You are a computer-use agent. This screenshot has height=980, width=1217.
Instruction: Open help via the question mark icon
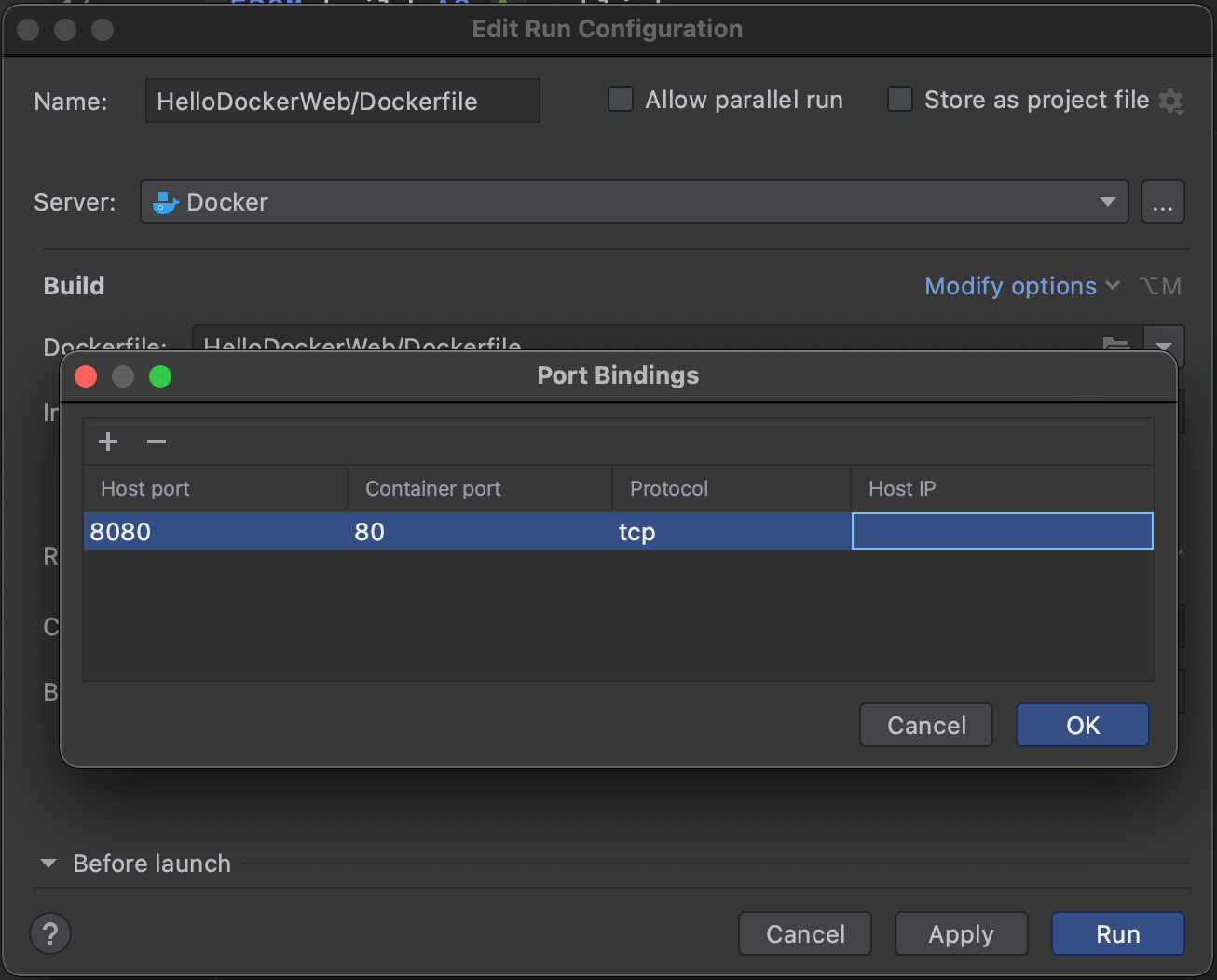[50, 933]
